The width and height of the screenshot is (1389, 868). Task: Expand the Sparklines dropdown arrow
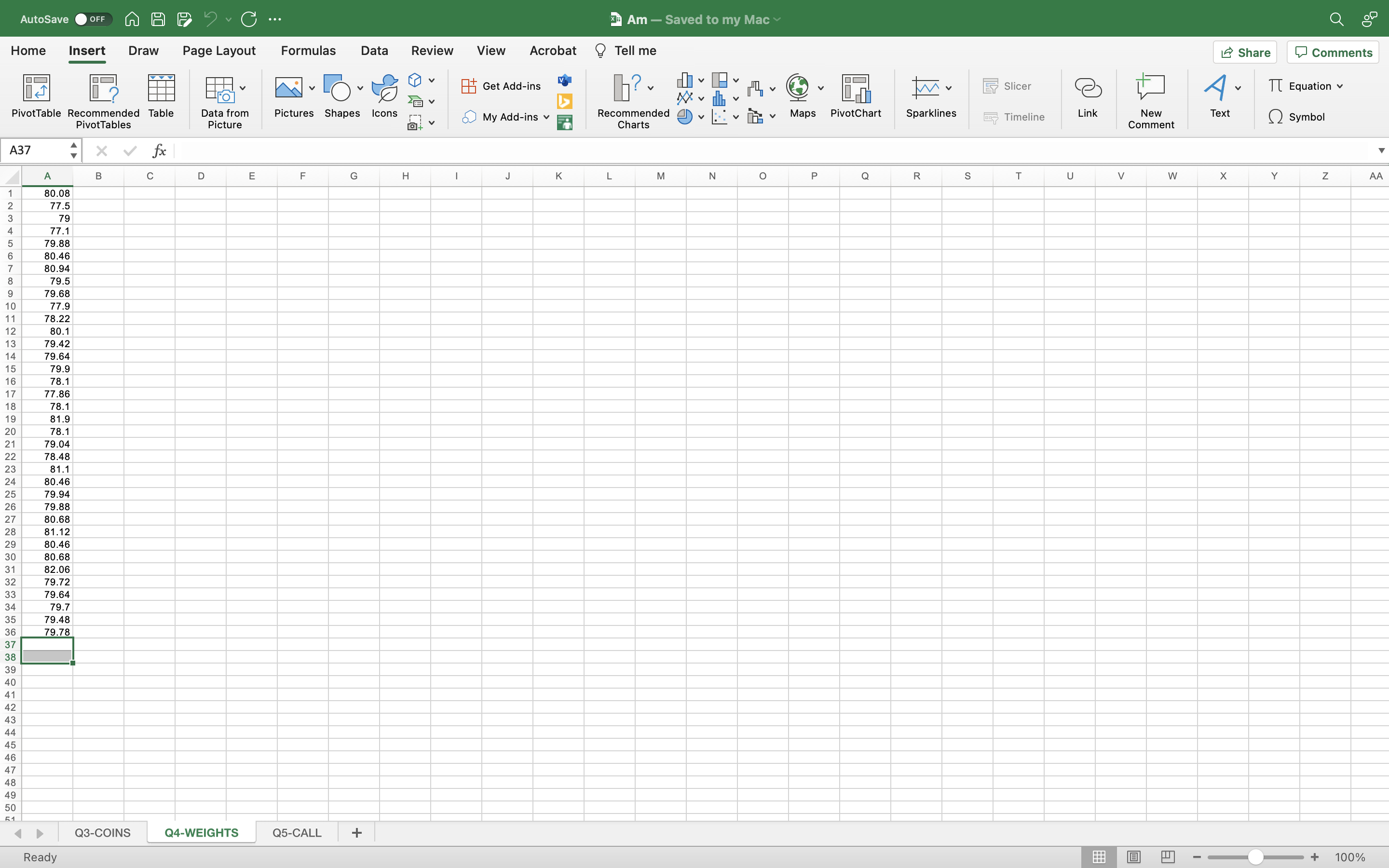(x=949, y=88)
